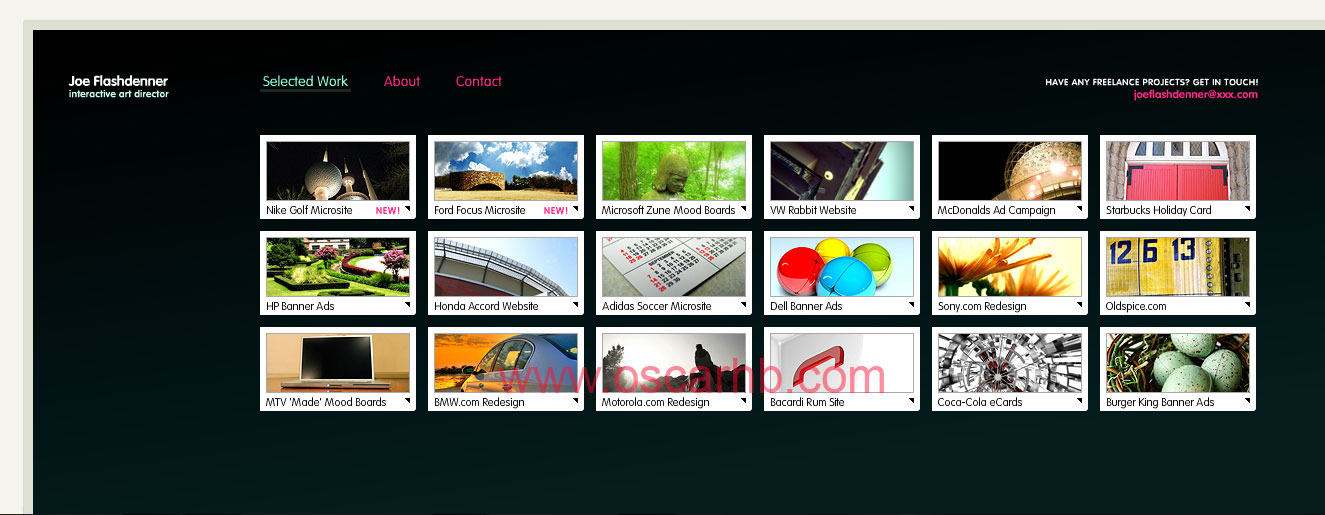
Task: Click the Dell Banner Ads caption text
Action: (x=806, y=307)
